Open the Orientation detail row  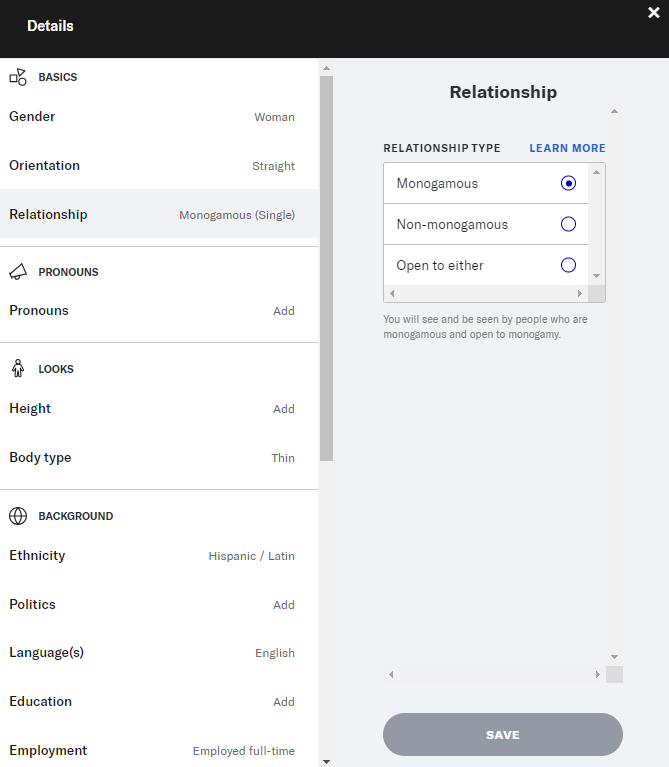tap(159, 165)
